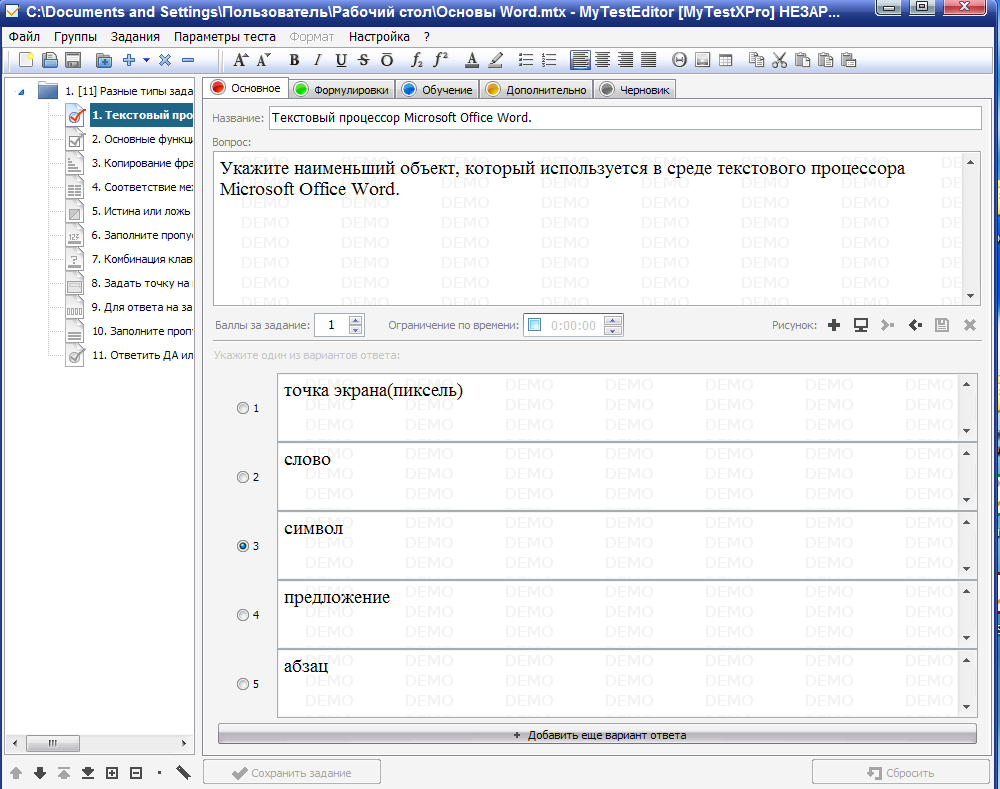Switch to the Дополнительно tab
The width and height of the screenshot is (1000, 789).
point(537,90)
